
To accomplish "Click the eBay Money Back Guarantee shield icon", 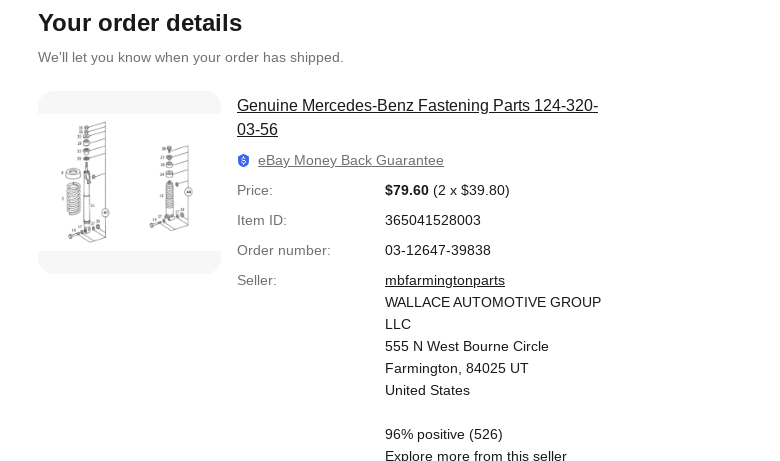I will pyautogui.click(x=243, y=161).
